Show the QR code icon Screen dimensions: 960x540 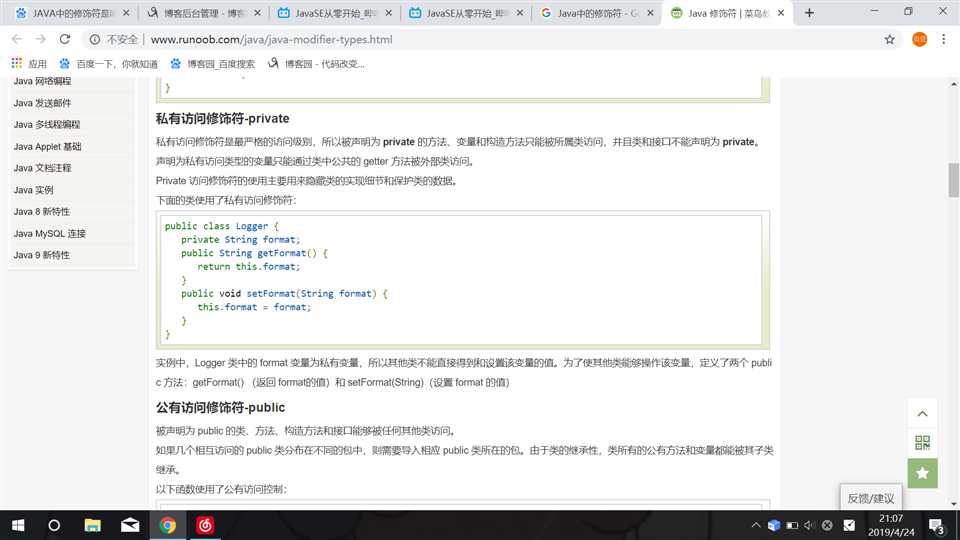[x=922, y=443]
